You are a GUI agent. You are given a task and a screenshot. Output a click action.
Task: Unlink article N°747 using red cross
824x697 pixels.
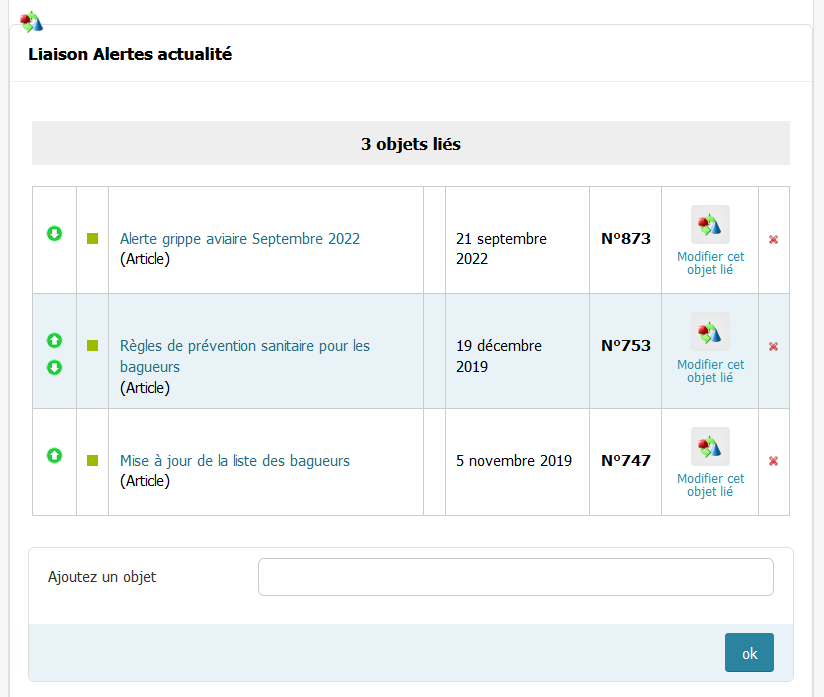[773, 461]
